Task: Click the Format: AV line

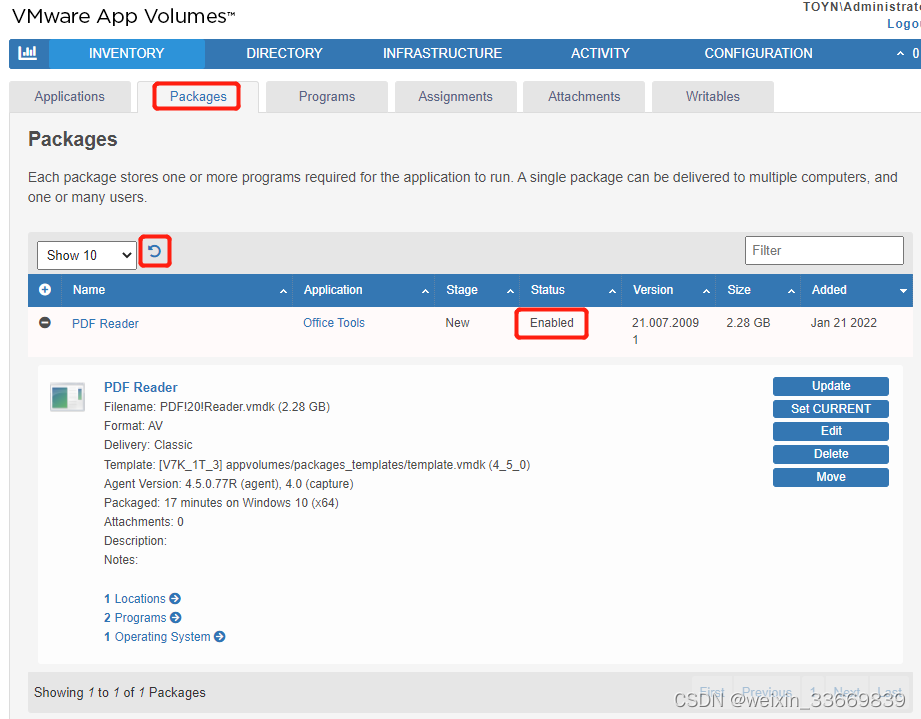Action: click(133, 425)
